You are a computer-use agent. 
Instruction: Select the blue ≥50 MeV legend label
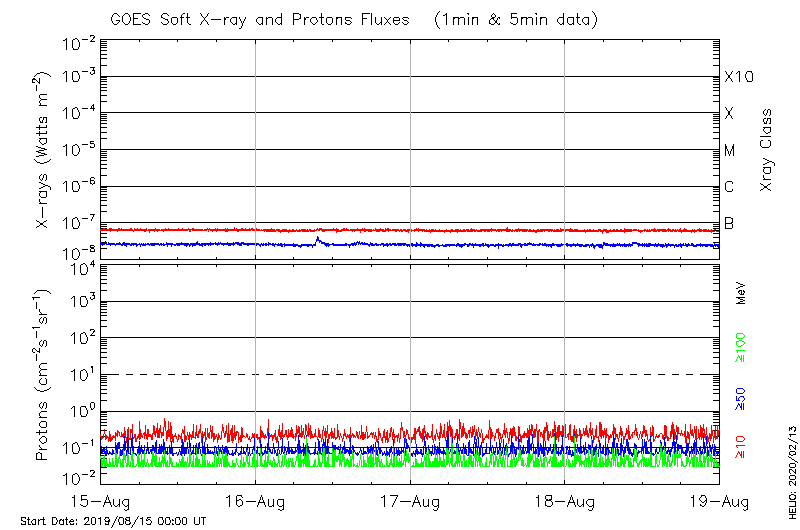(741, 400)
